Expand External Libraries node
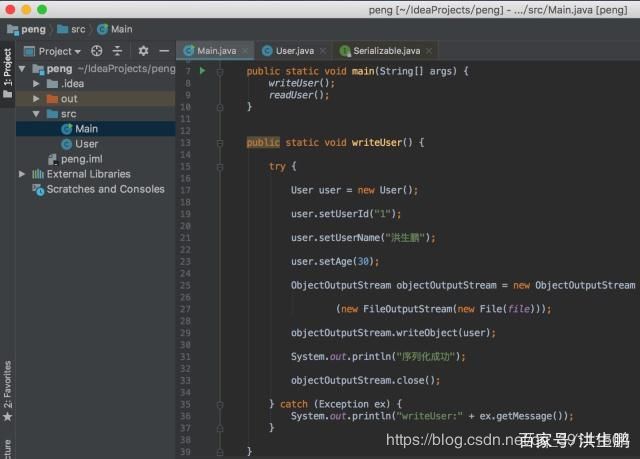640x459 pixels. point(22,174)
